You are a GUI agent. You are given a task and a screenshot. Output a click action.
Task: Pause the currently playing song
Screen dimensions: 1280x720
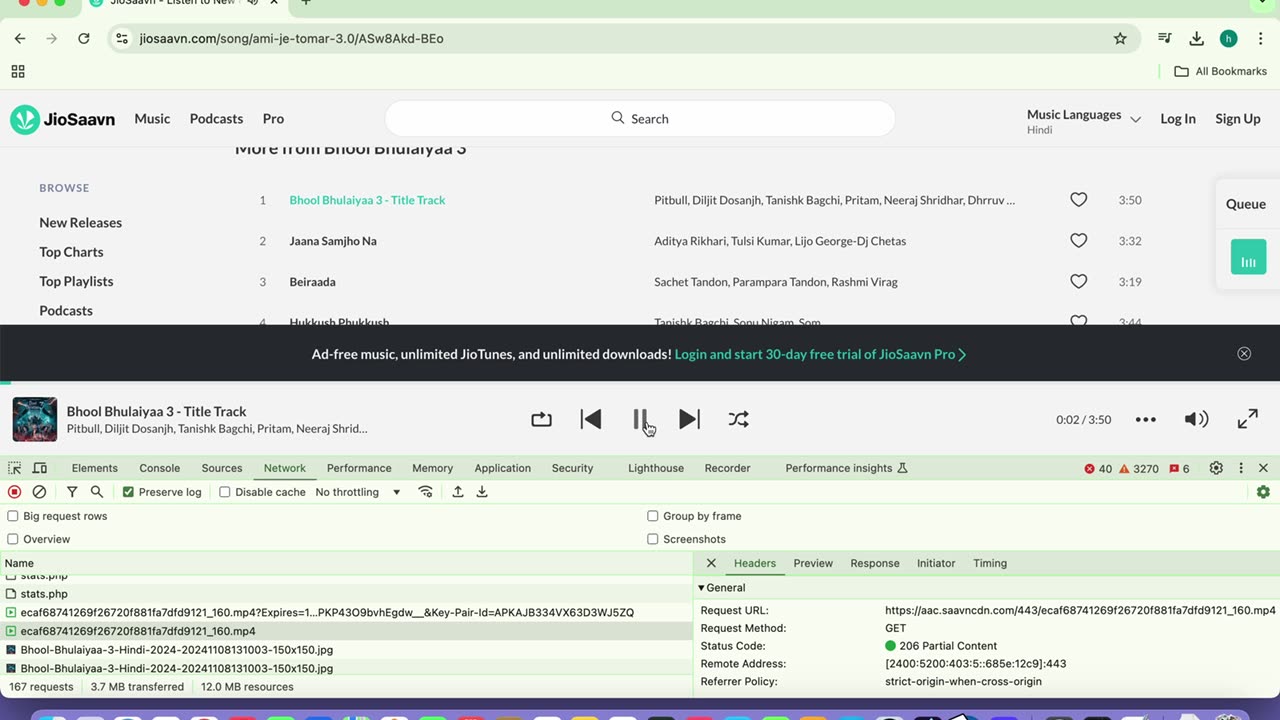point(640,420)
